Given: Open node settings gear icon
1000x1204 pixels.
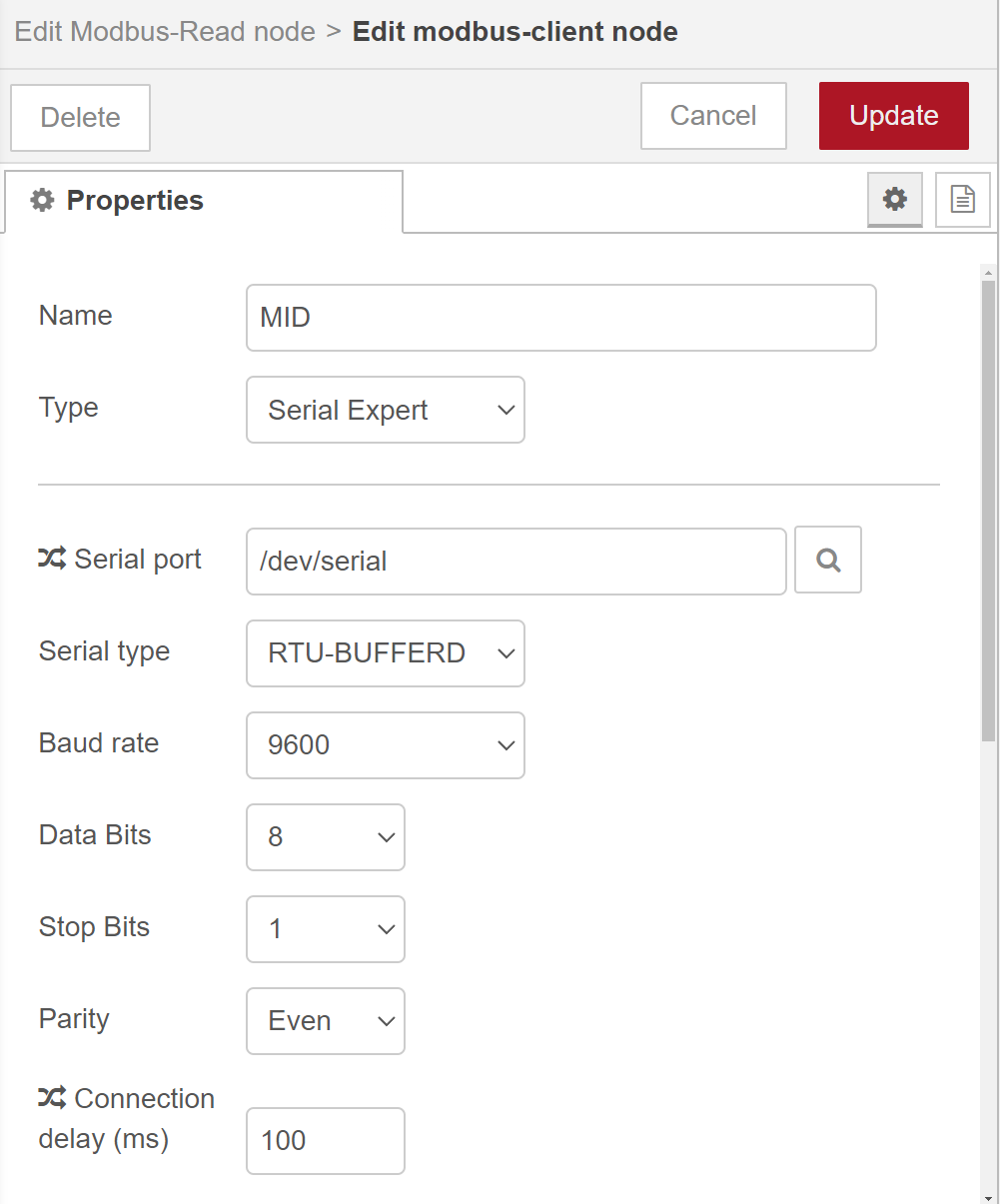Looking at the screenshot, I should tap(895, 199).
